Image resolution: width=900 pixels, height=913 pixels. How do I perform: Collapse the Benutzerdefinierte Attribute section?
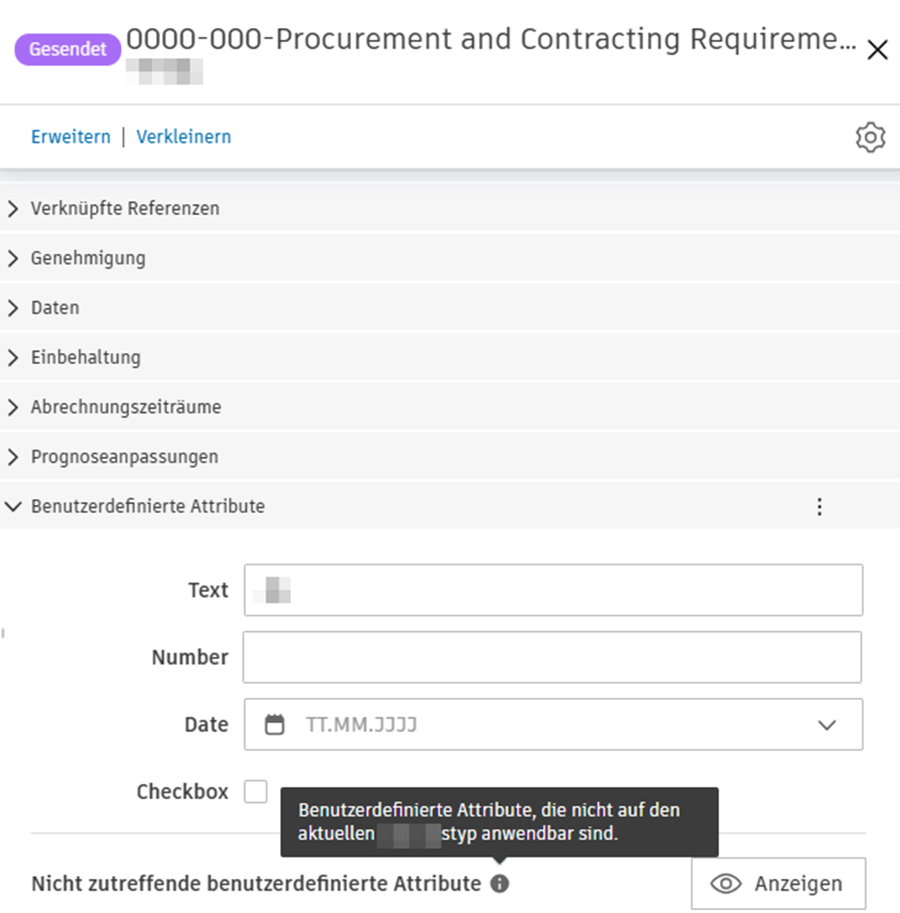pyautogui.click(x=148, y=507)
